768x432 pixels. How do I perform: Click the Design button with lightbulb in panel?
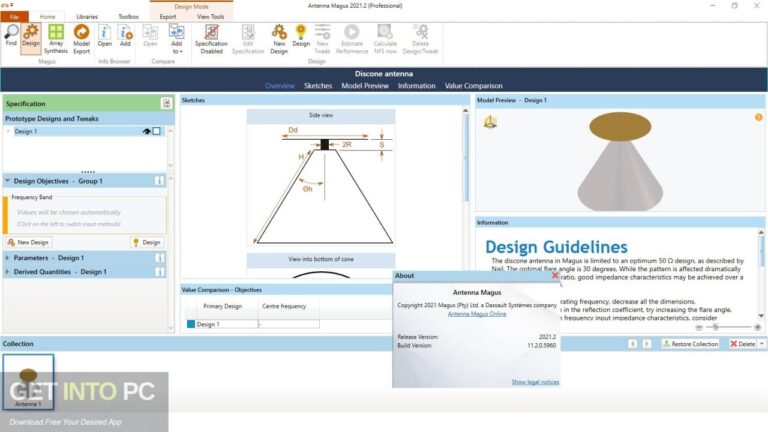point(146,242)
